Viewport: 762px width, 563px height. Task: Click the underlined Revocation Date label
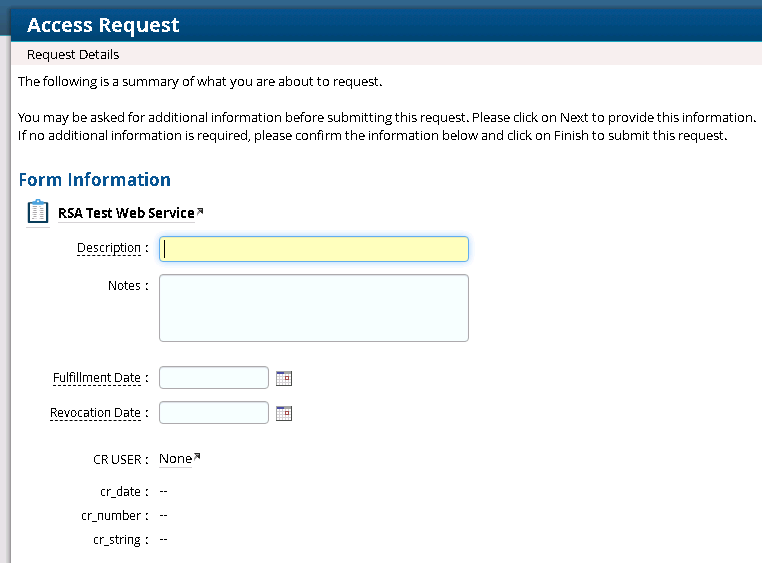95,413
